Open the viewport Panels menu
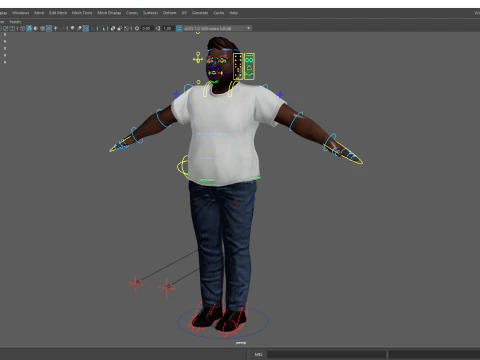The image size is (480, 360). tap(15, 21)
